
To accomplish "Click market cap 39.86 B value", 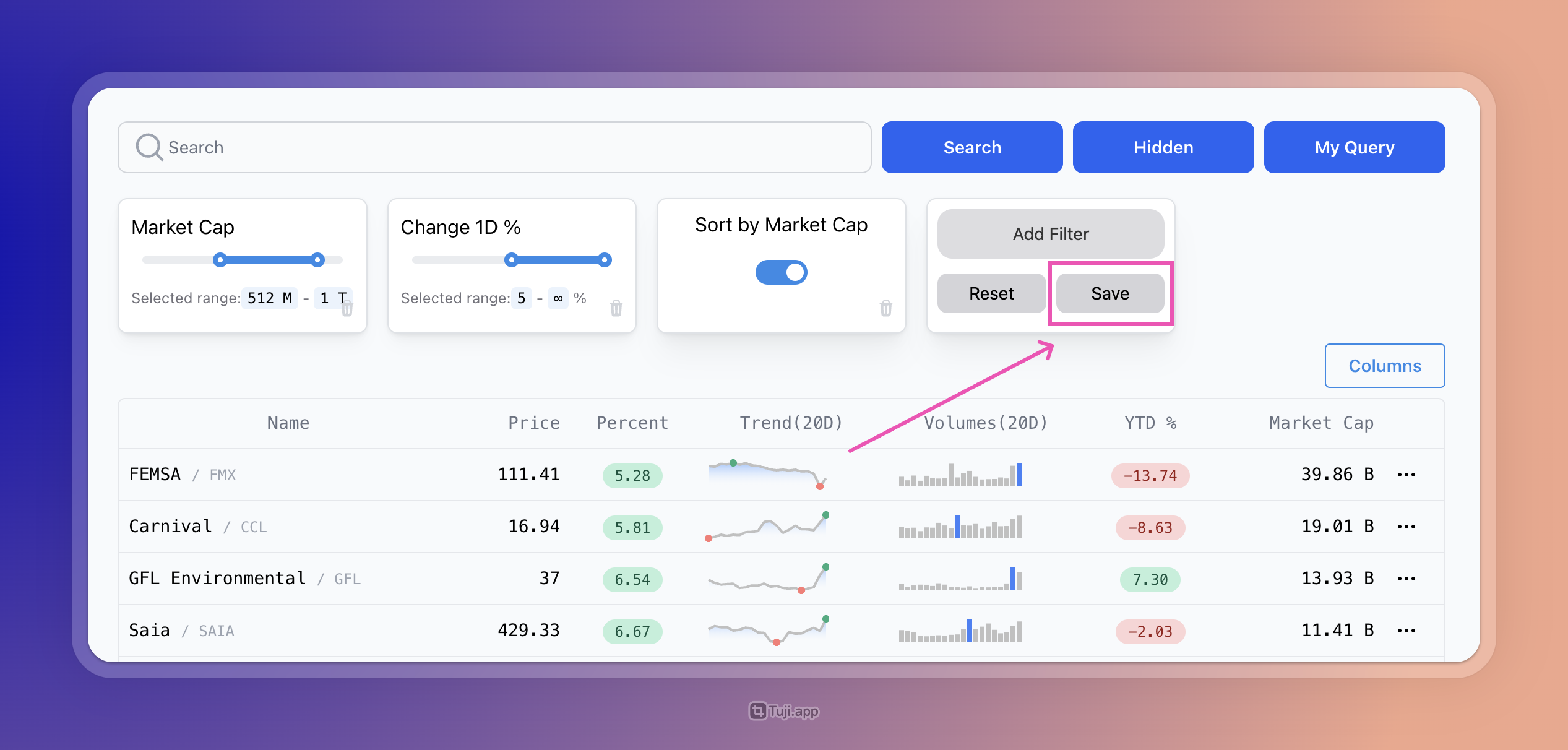I will (1337, 475).
